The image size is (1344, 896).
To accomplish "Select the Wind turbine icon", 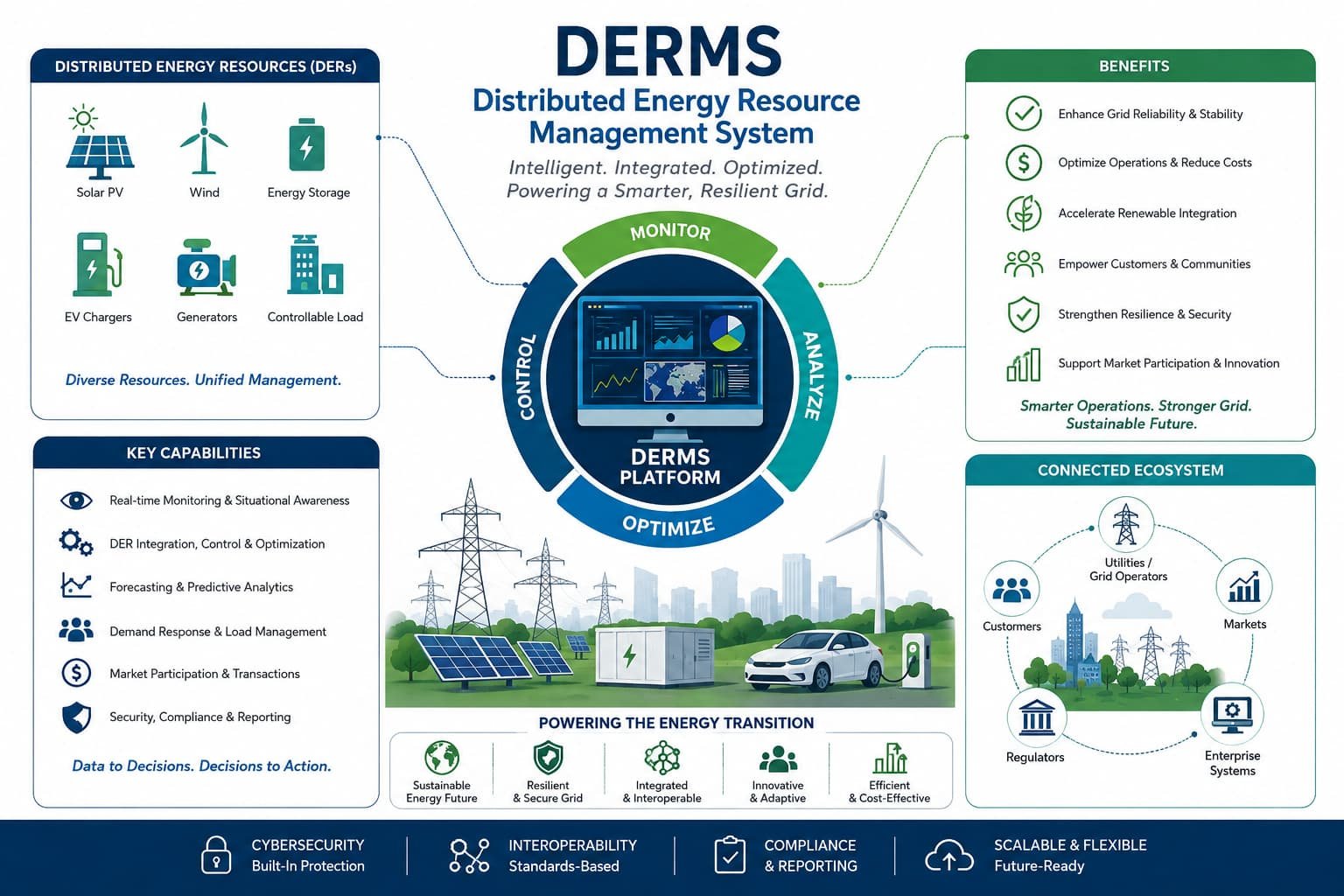I will (204, 138).
